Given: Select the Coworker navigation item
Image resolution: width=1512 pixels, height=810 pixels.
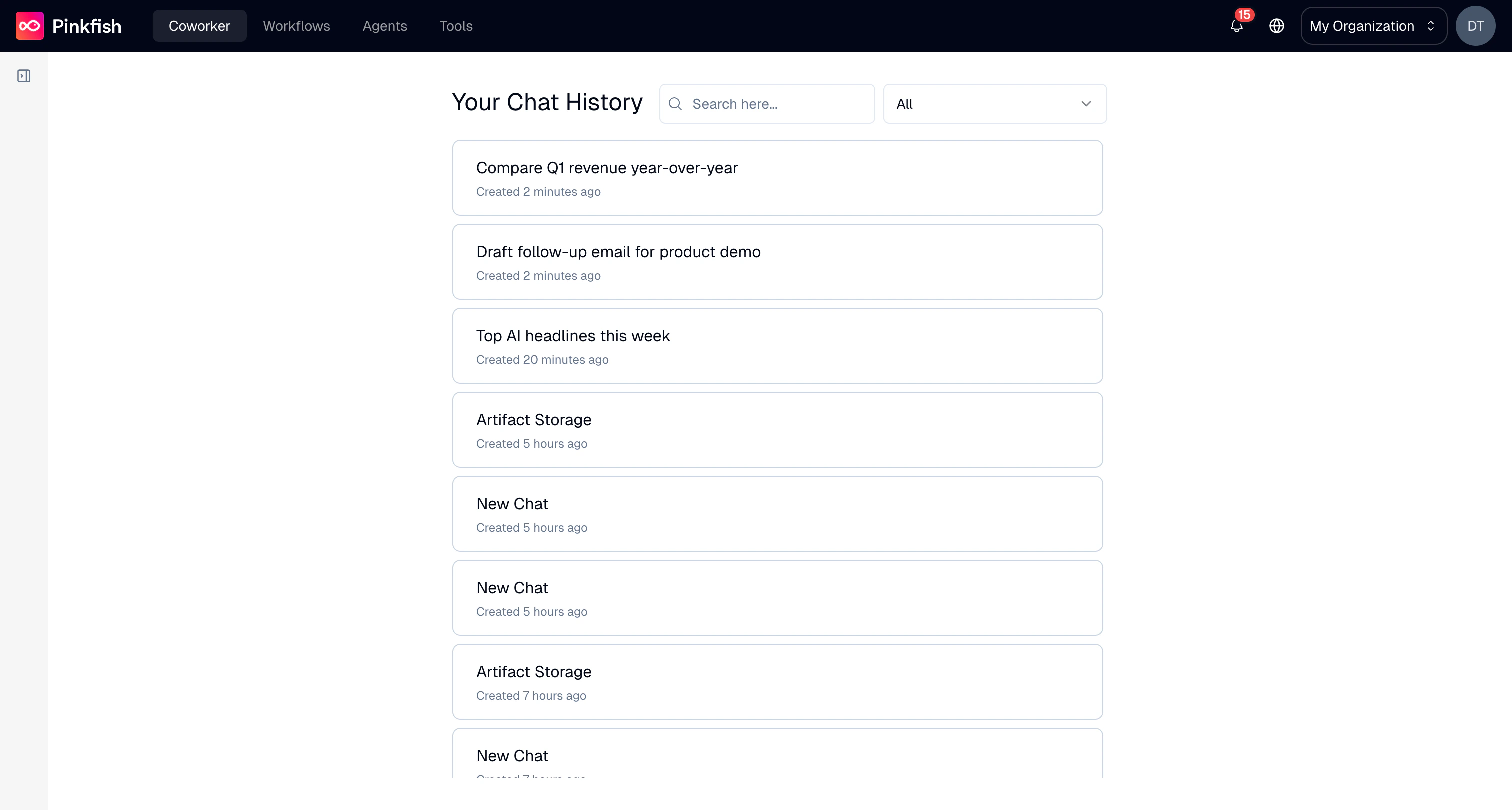Looking at the screenshot, I should (x=199, y=26).
